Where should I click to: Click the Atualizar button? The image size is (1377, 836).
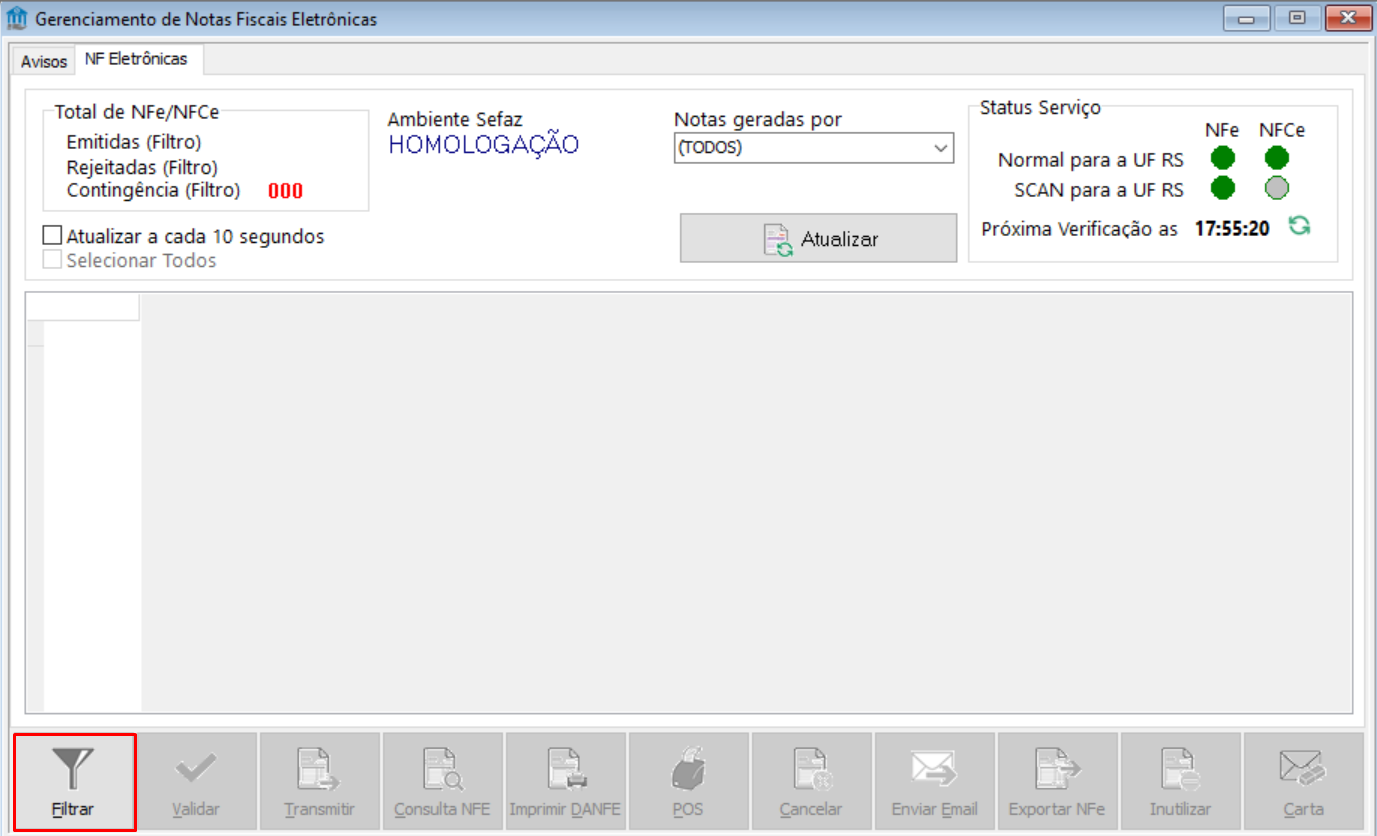click(818, 239)
